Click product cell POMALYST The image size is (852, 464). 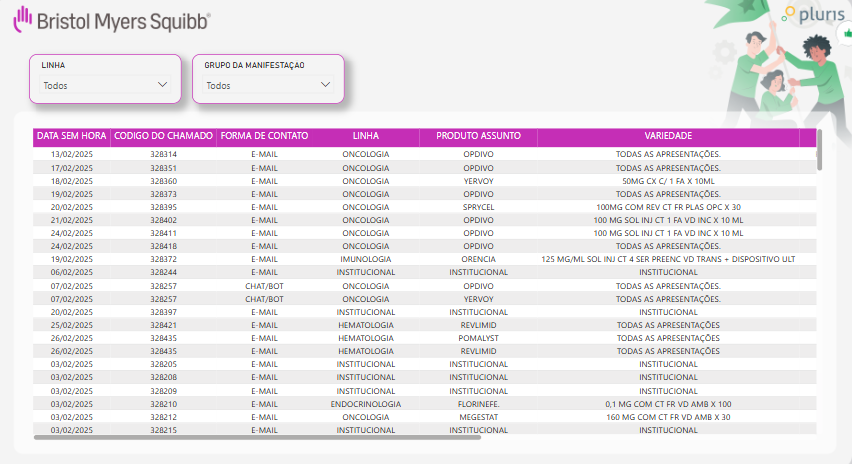pos(478,338)
